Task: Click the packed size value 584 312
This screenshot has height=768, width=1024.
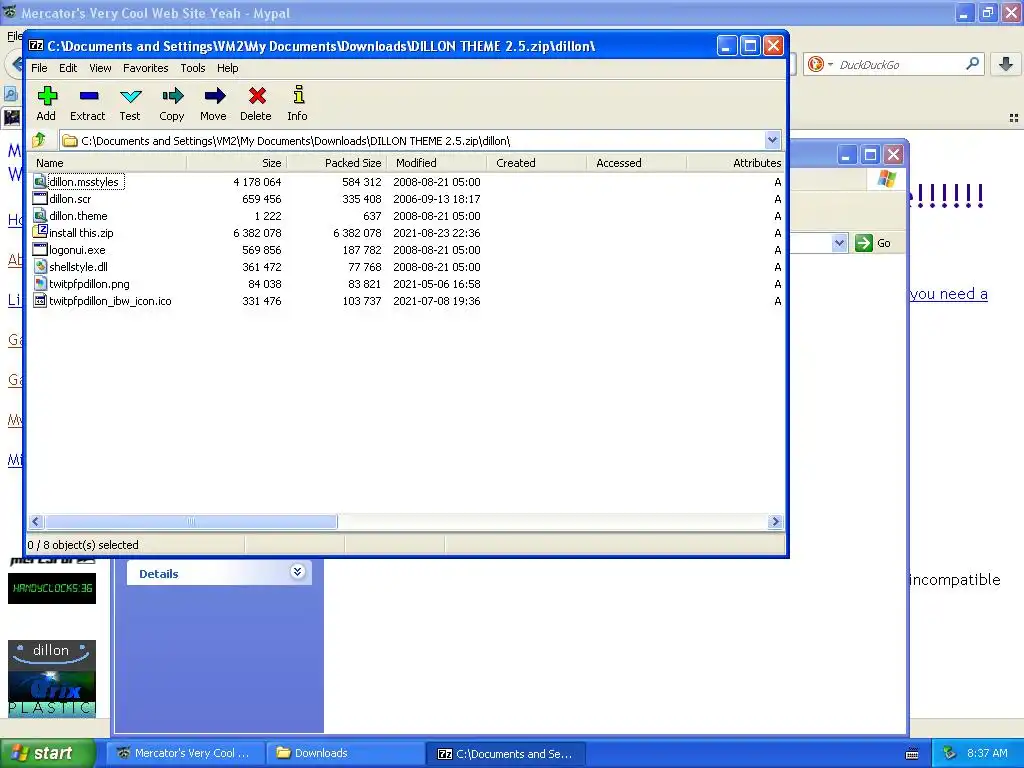Action: [x=361, y=182]
